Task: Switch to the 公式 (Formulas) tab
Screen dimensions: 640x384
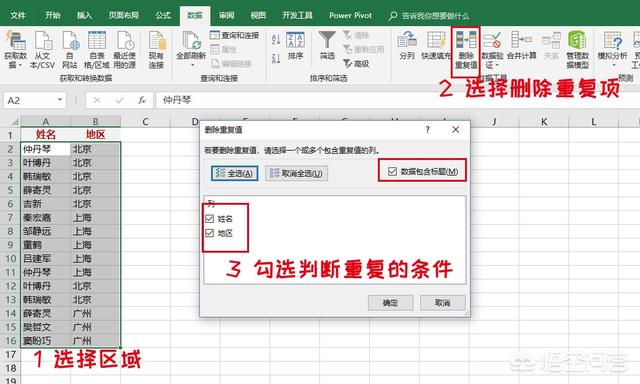Action: pos(163,16)
